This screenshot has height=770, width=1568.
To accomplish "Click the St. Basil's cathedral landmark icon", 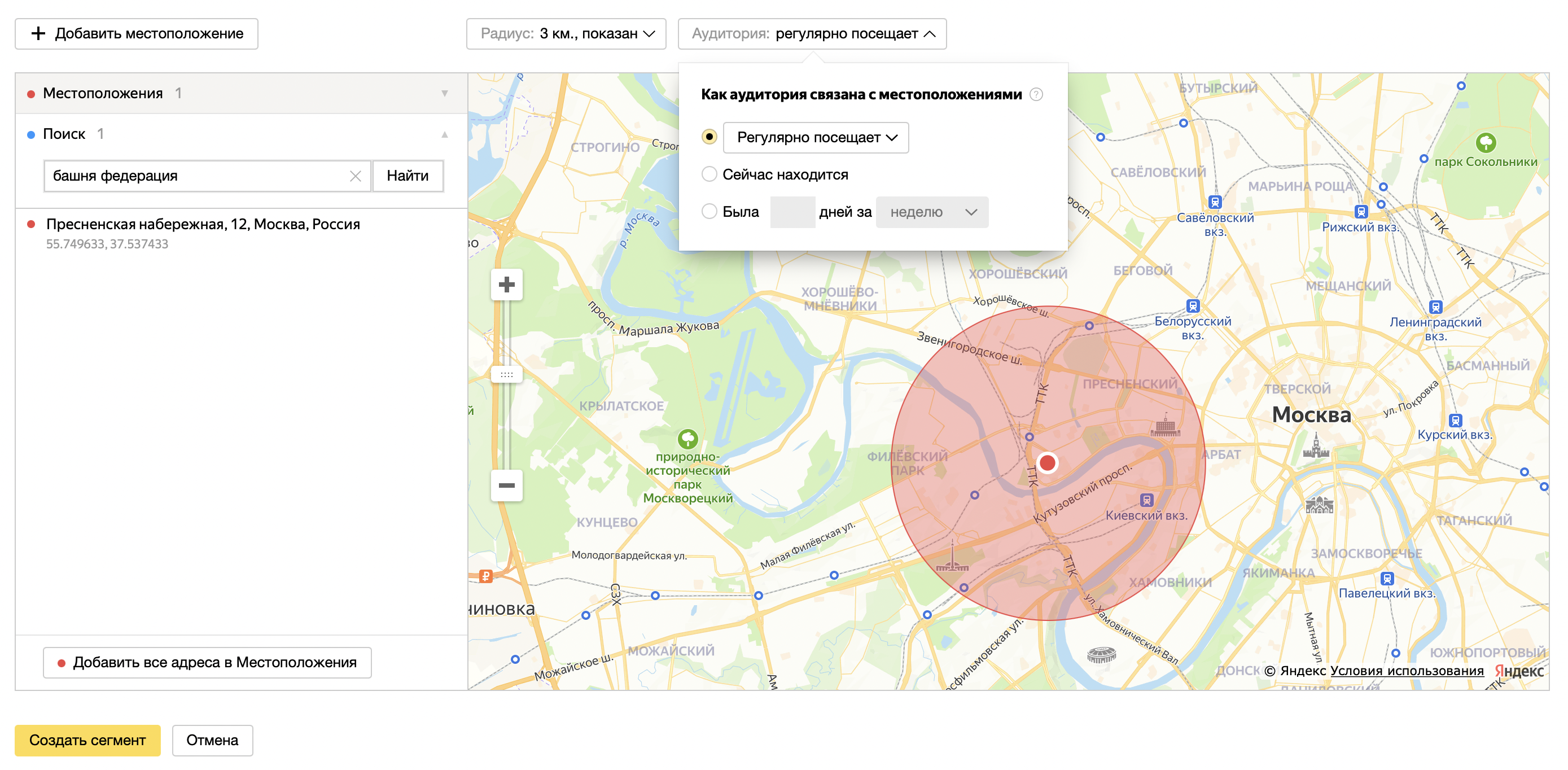I will click(1320, 505).
